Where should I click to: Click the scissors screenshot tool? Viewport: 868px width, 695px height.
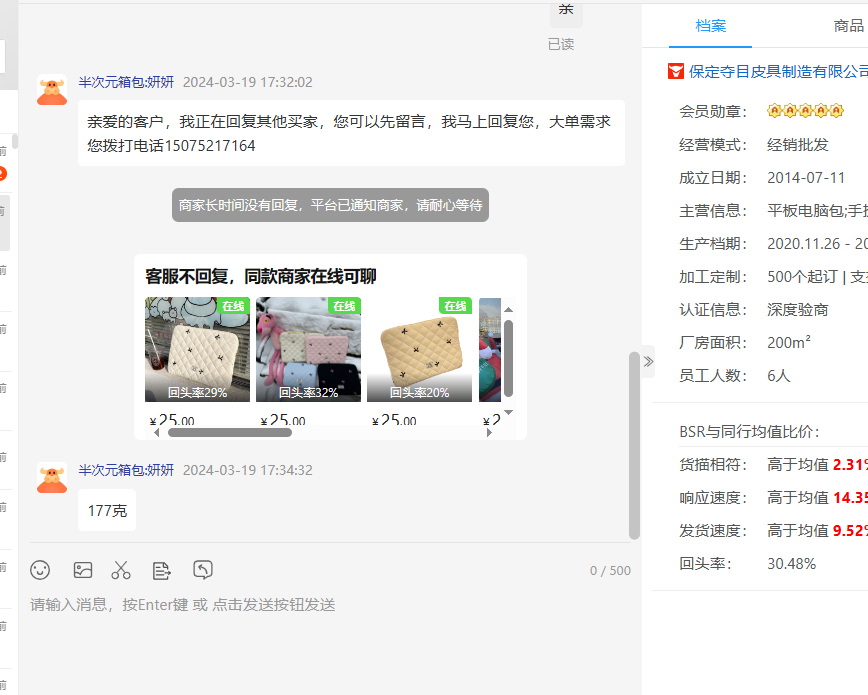(121, 570)
